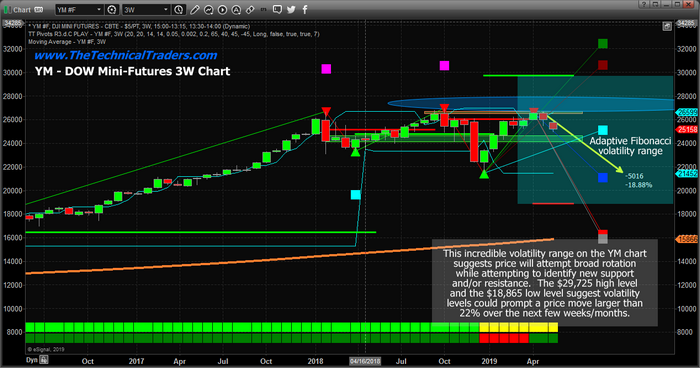This screenshot has height=368, width=700.
Task: Click the Moving Average study label
Action: 67,42
